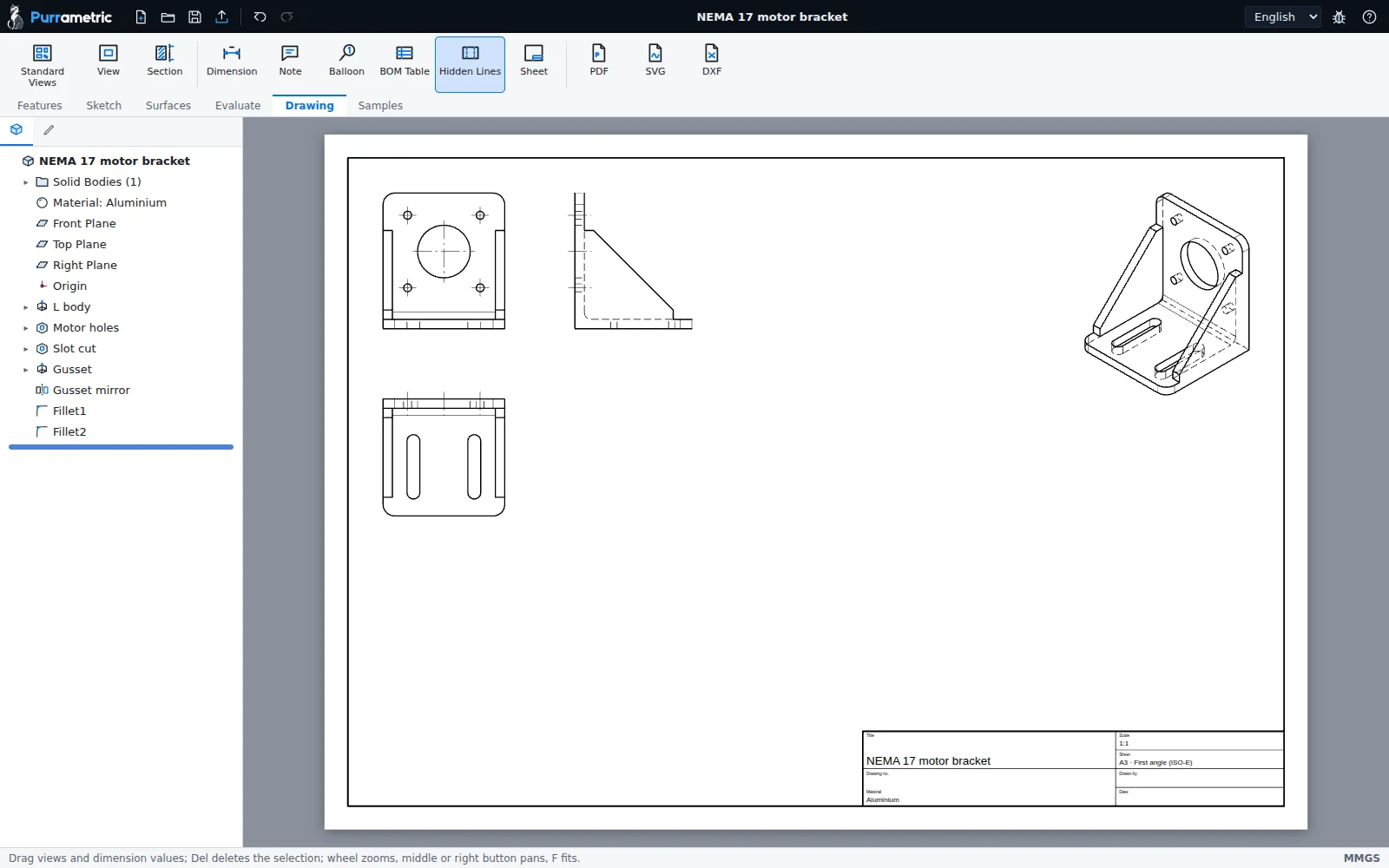
Task: Open the pencil edit panel tab
Action: tap(49, 130)
